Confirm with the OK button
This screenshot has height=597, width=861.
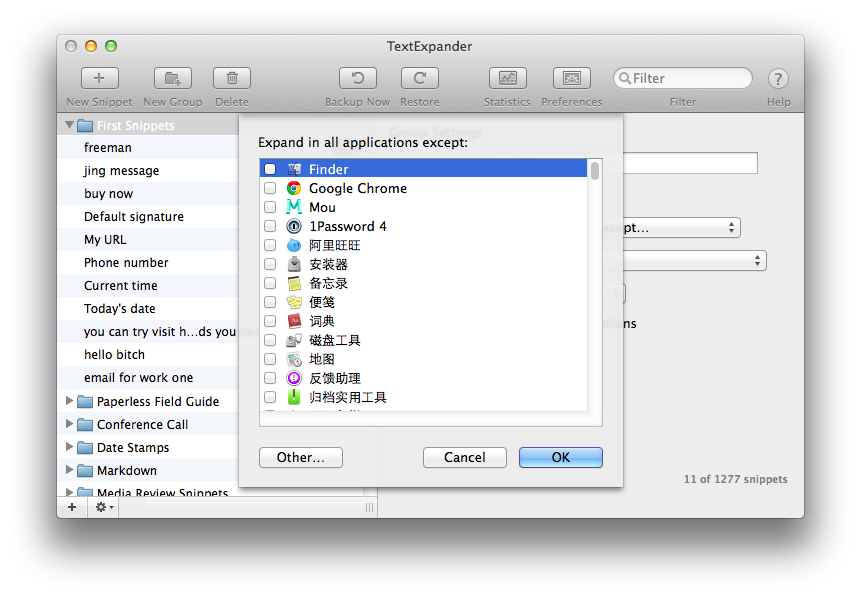pyautogui.click(x=561, y=457)
